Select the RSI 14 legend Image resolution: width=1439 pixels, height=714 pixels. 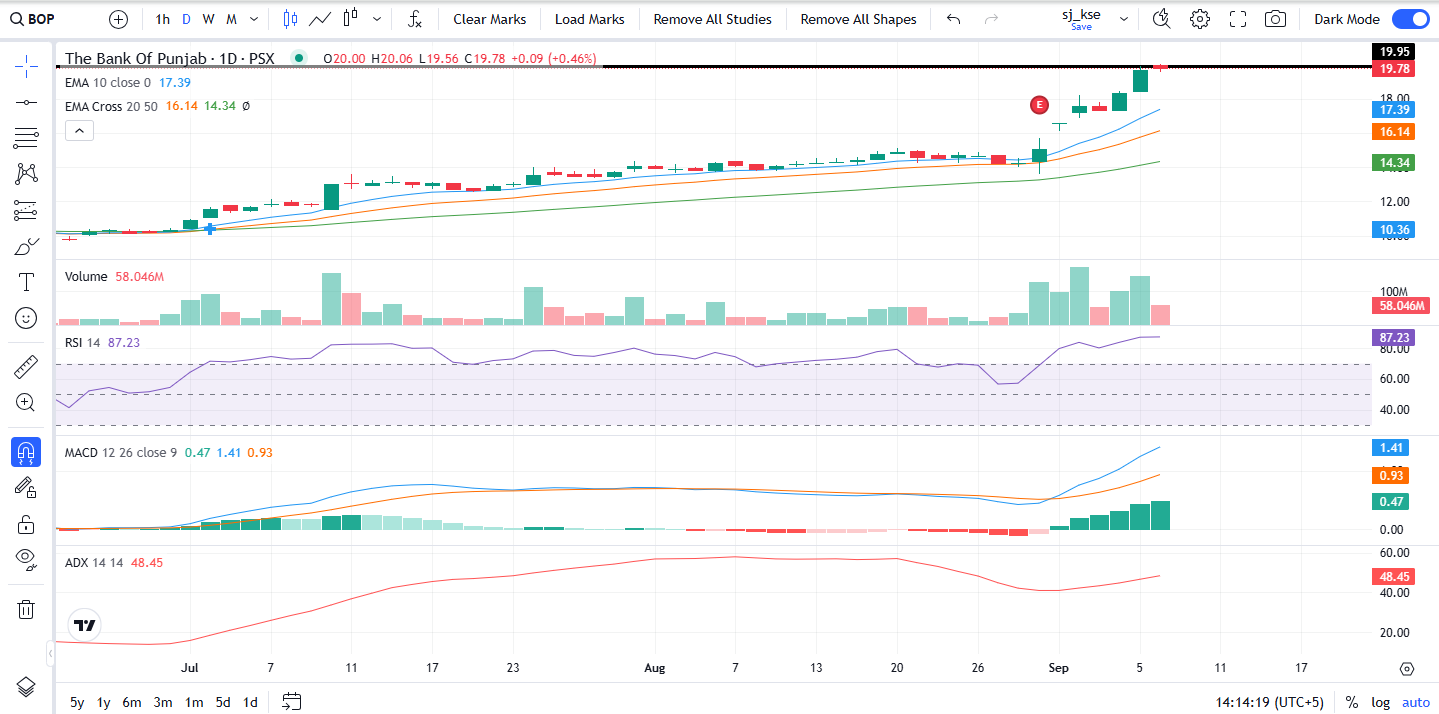[83, 342]
